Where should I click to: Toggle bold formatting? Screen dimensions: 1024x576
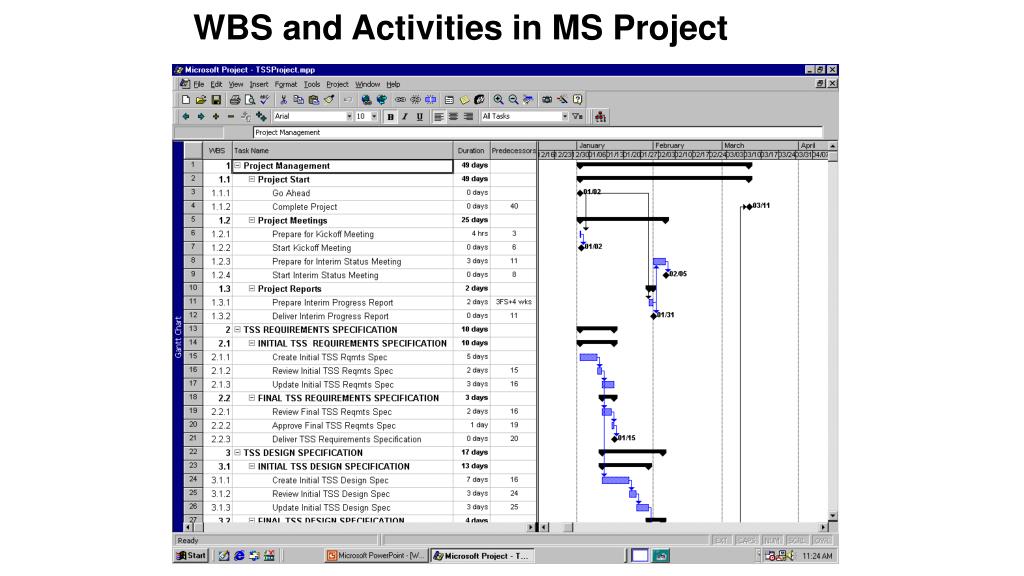point(391,117)
